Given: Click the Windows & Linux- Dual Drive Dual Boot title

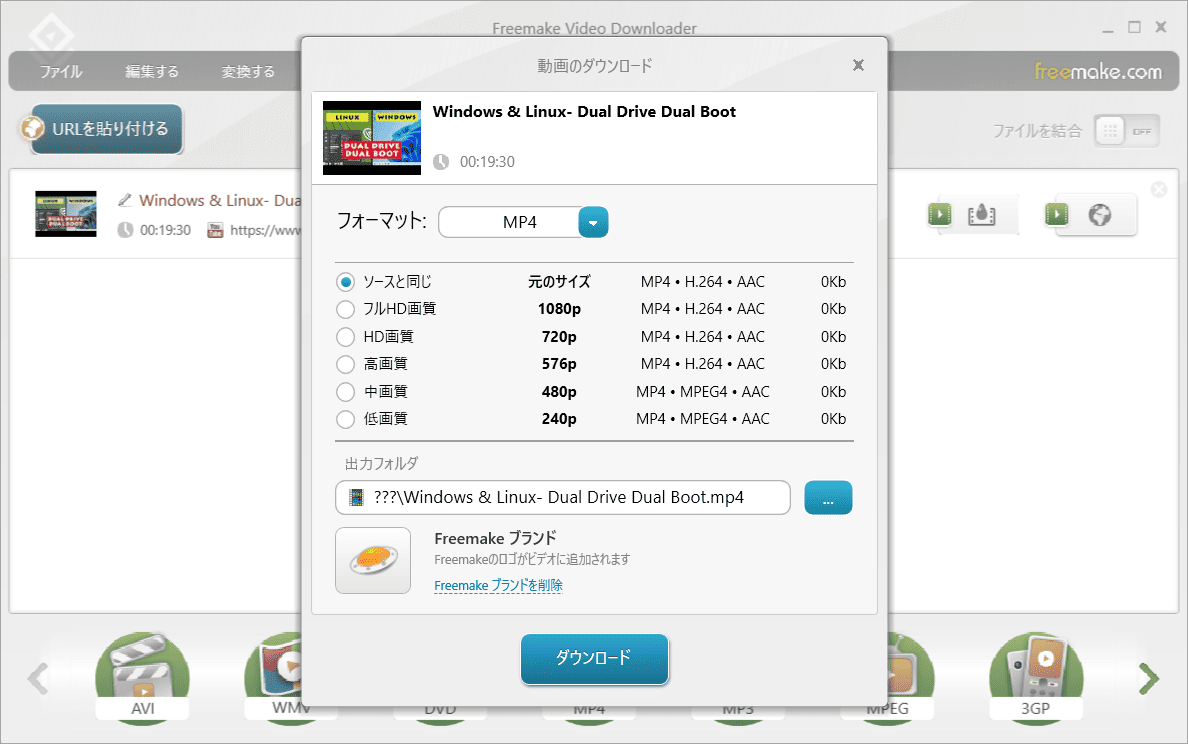Looking at the screenshot, I should click(584, 112).
